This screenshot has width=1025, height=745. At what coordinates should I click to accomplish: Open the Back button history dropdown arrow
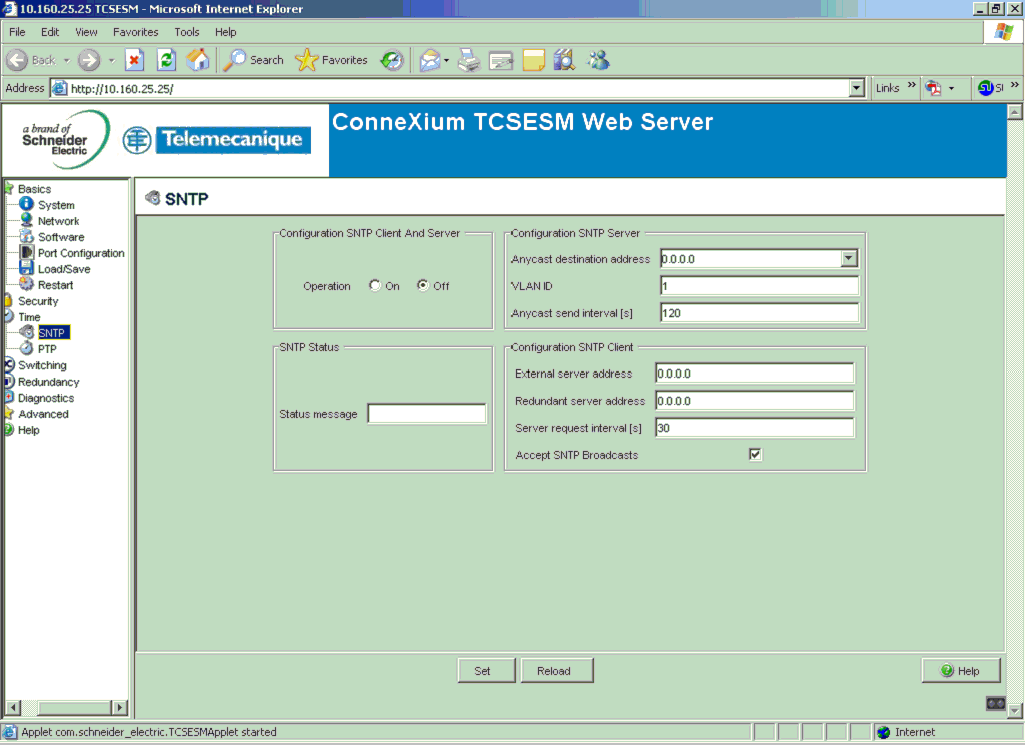(x=67, y=60)
